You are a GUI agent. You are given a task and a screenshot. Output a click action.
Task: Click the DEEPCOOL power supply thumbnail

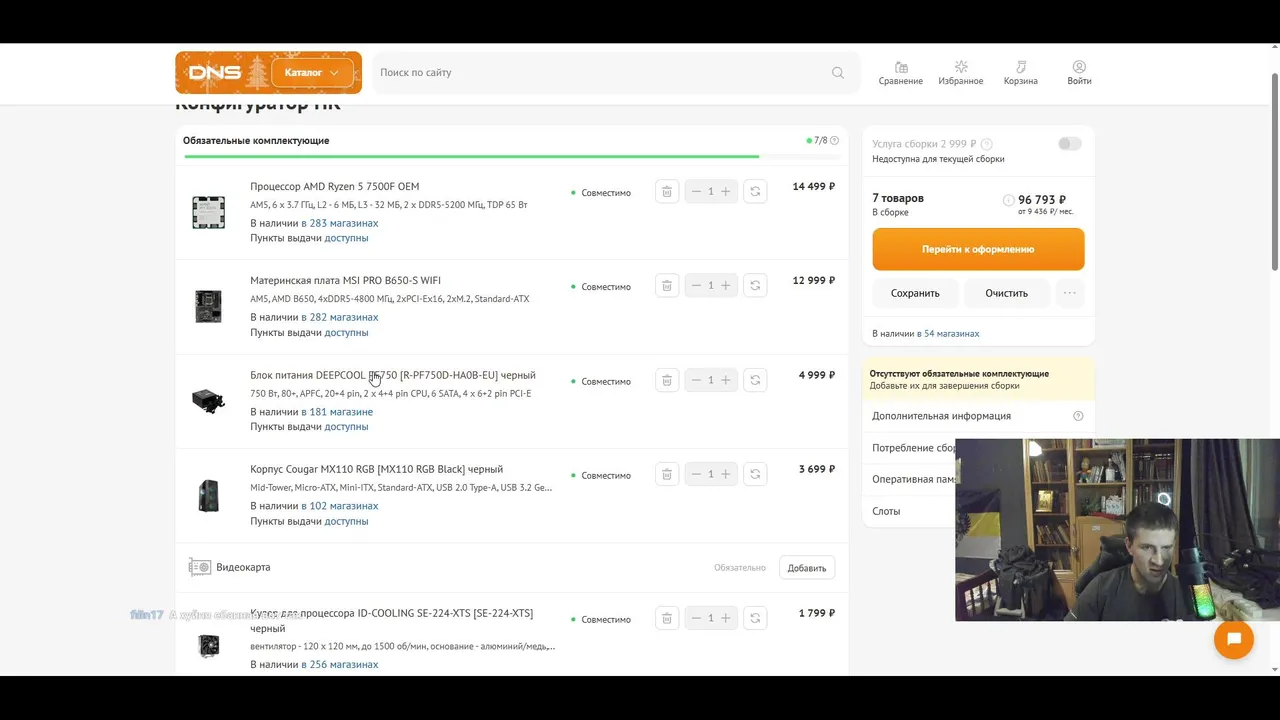click(x=208, y=401)
